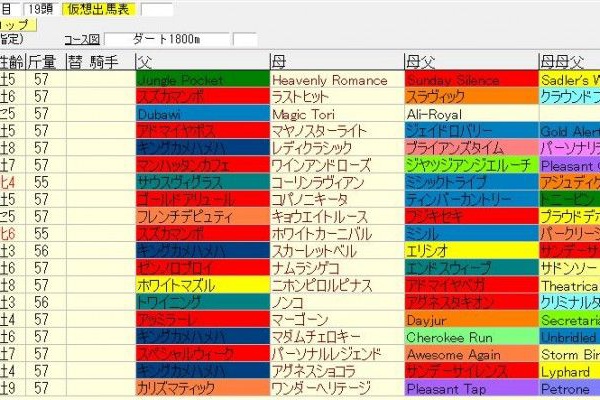This screenshot has width=600, height=400.
Task: Click the 斤量 column header
Action: pyautogui.click(x=42, y=61)
